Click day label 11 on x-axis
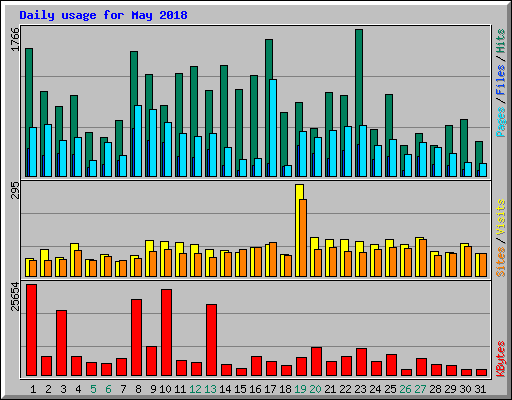 pos(180,389)
